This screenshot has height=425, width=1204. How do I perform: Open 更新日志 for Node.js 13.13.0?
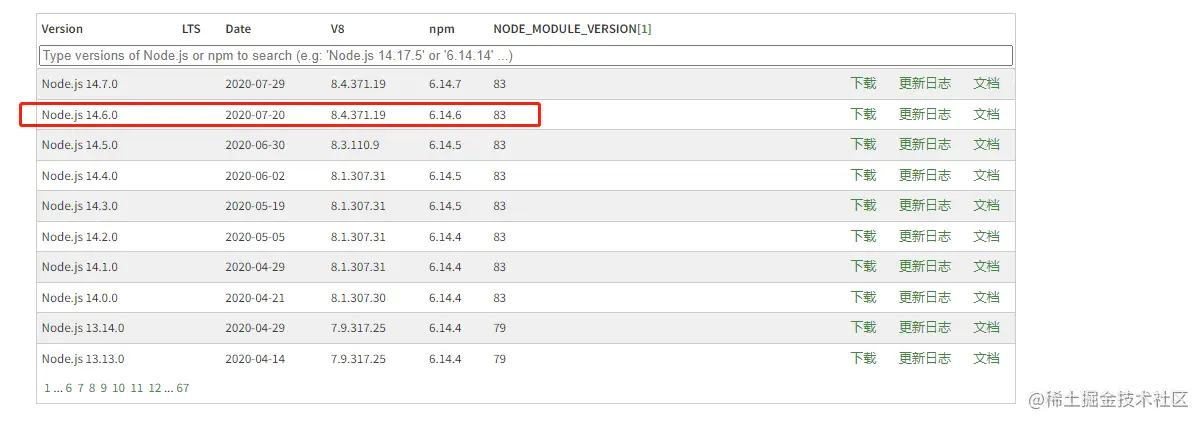(x=925, y=359)
